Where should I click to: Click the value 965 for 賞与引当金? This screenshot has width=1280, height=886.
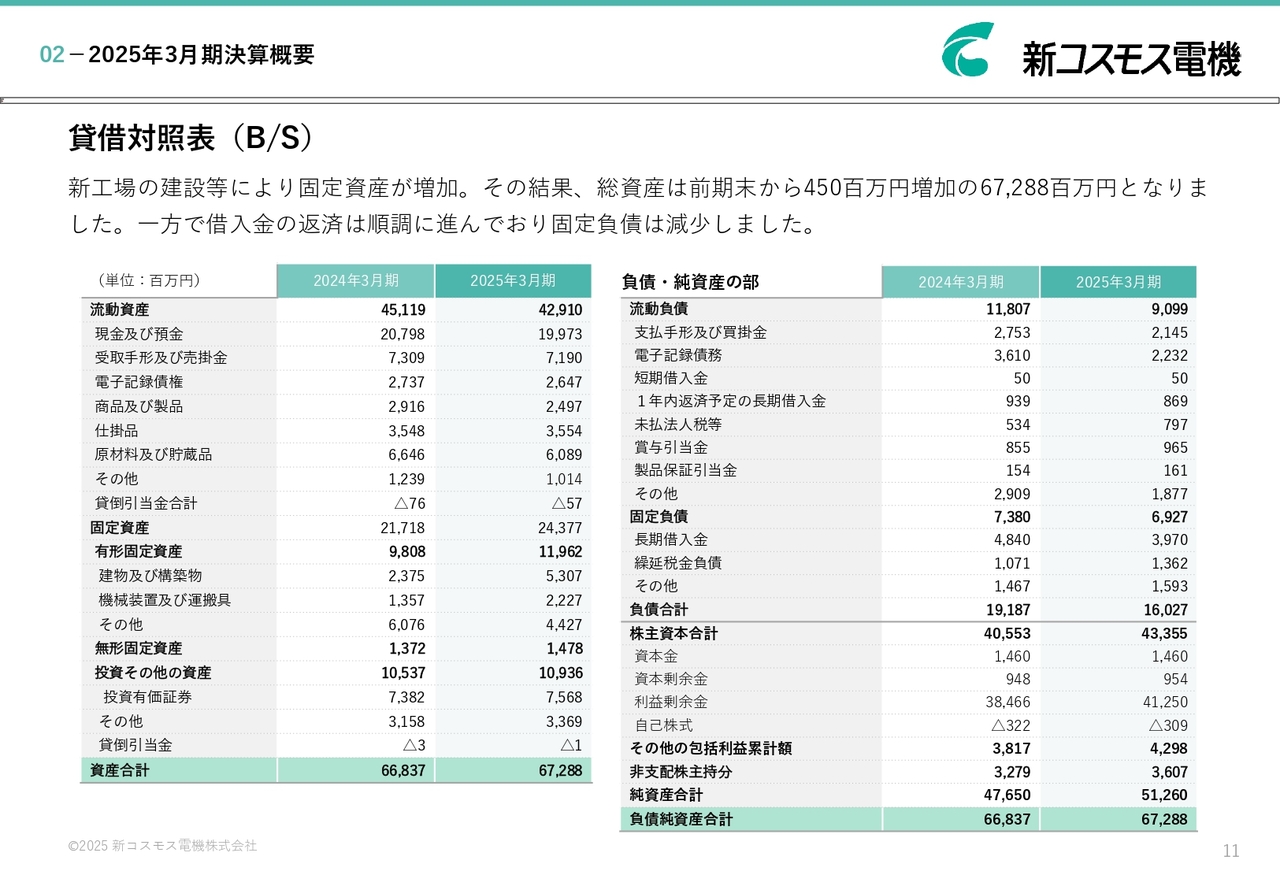point(1176,448)
